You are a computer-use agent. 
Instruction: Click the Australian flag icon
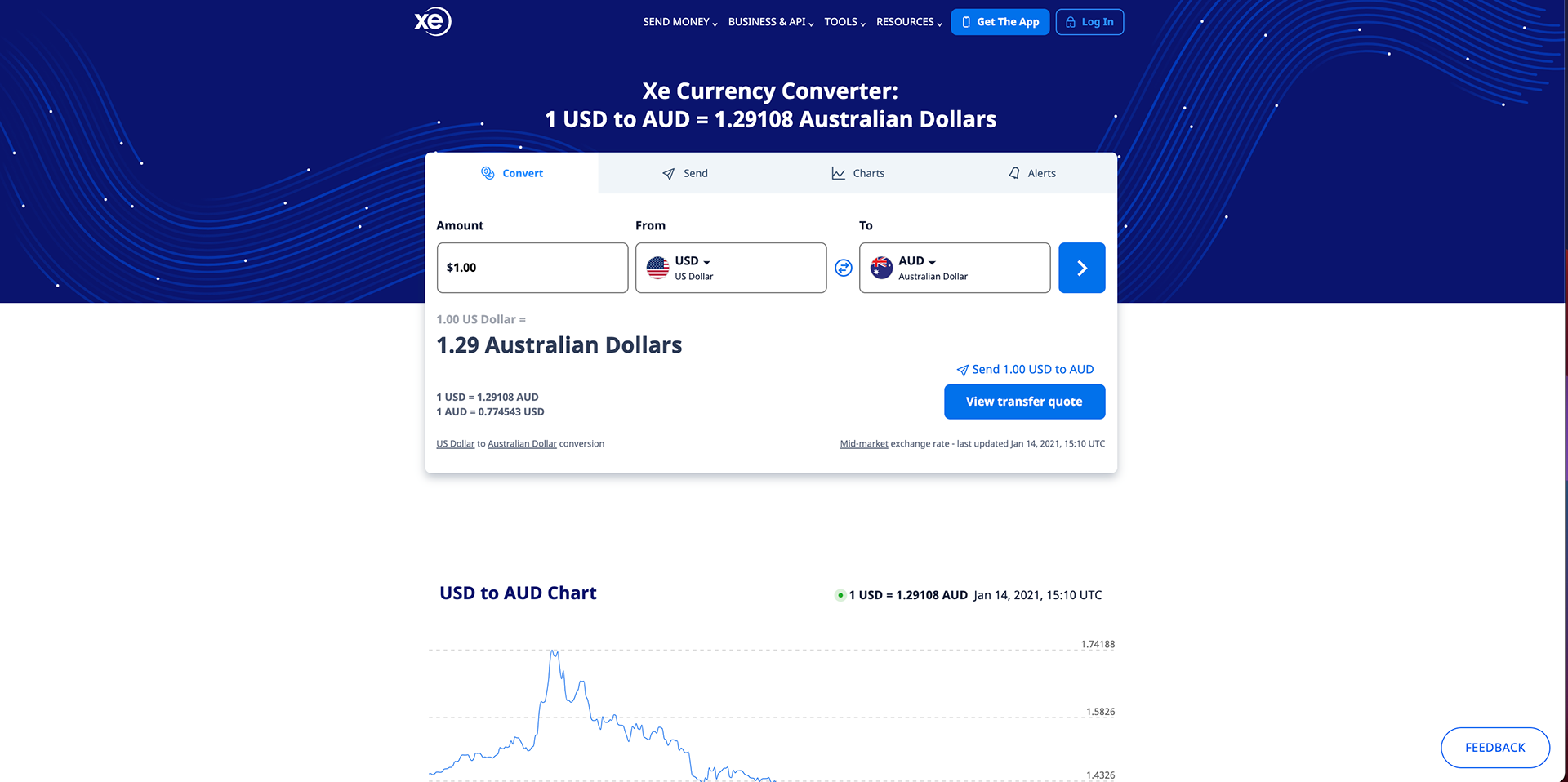coord(881,268)
